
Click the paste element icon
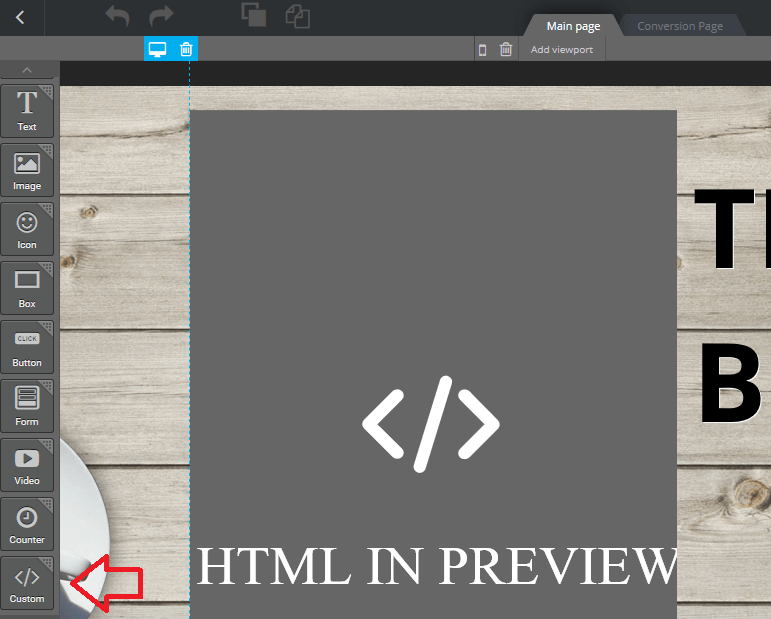coord(297,16)
